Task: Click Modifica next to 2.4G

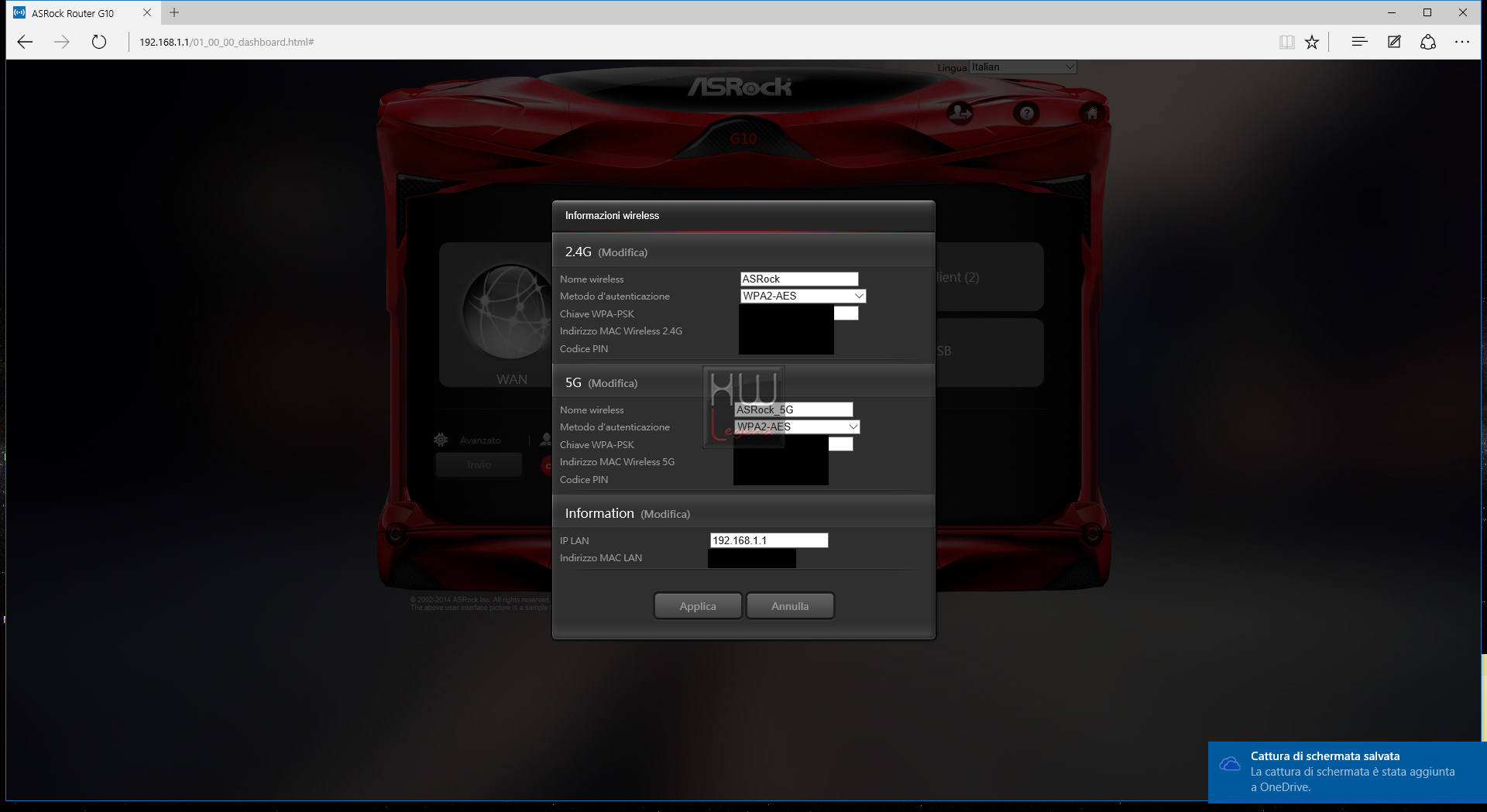Action: (623, 252)
